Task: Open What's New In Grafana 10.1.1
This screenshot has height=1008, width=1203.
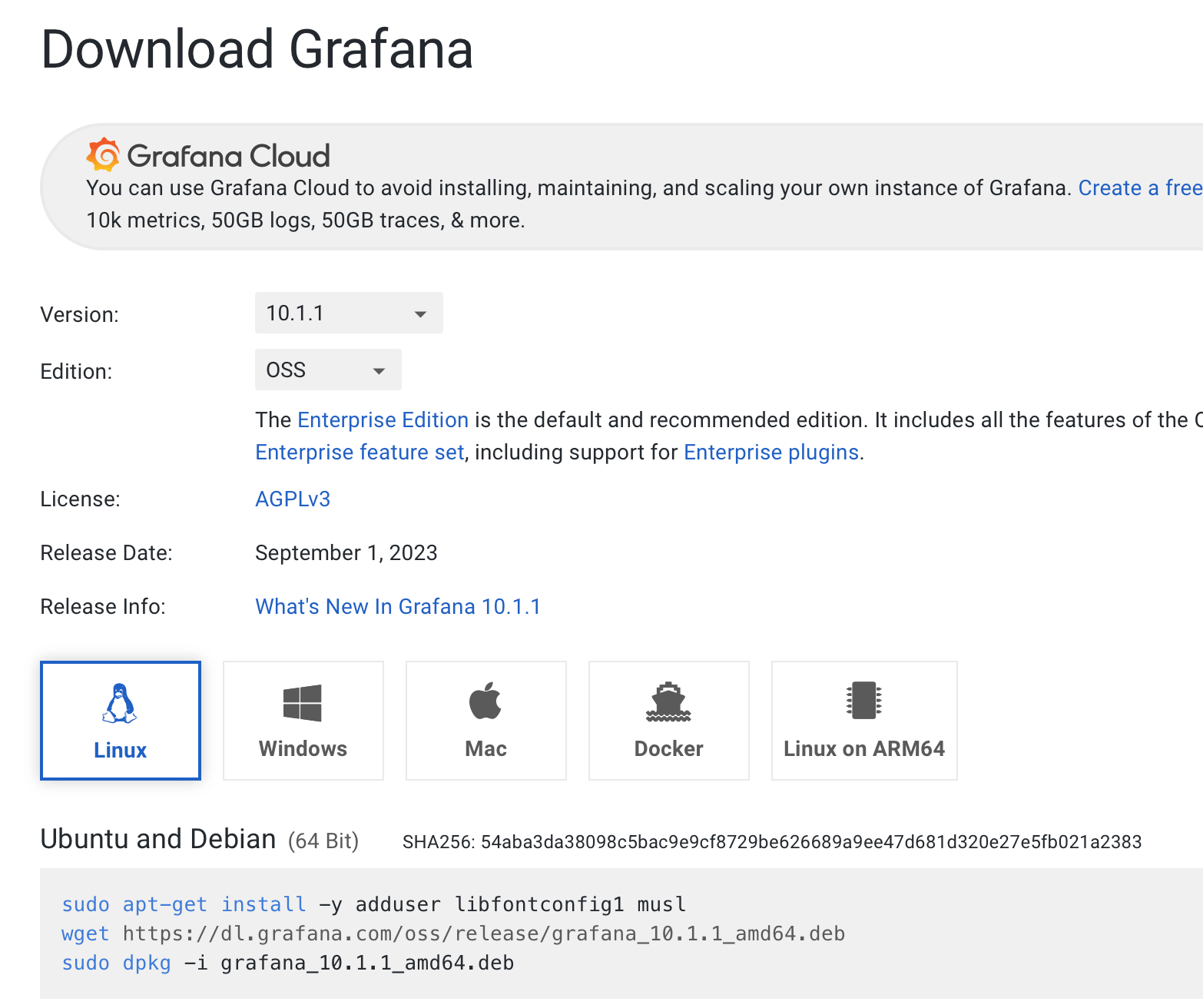Action: coord(398,606)
